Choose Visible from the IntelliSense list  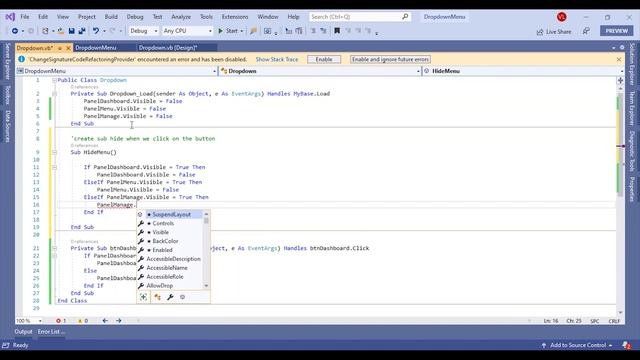(x=170, y=232)
